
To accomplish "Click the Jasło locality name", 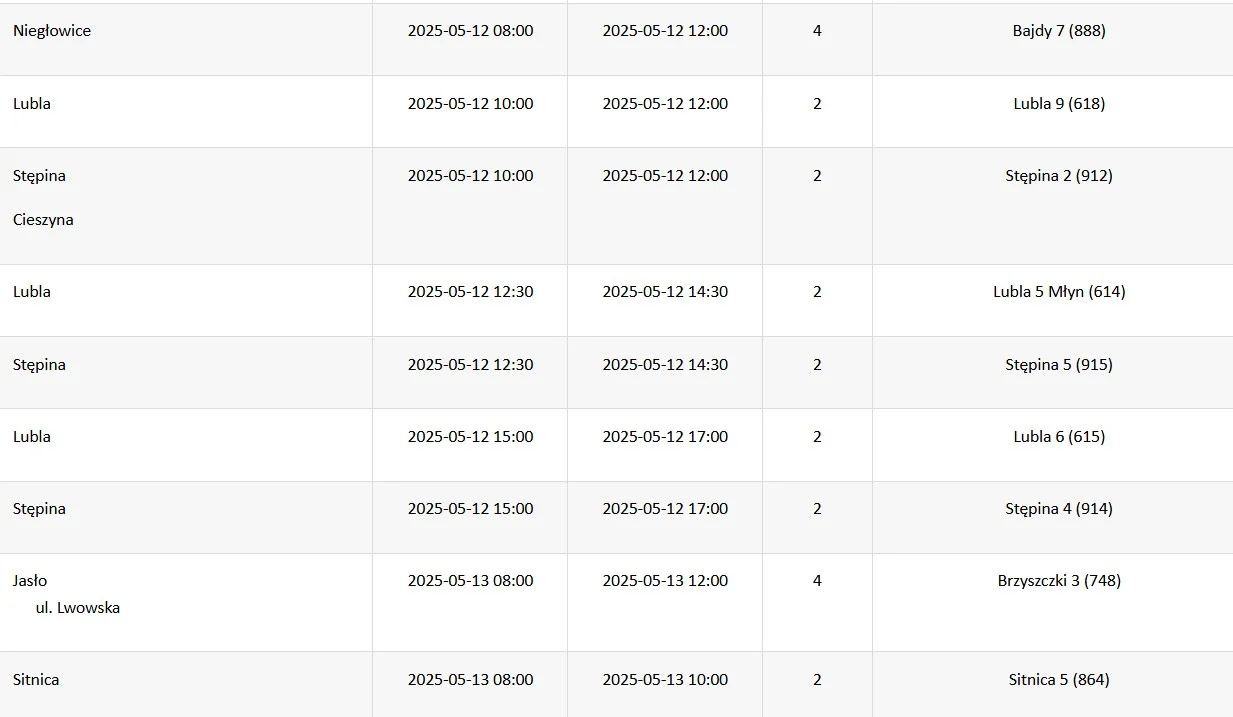I will pos(30,581).
